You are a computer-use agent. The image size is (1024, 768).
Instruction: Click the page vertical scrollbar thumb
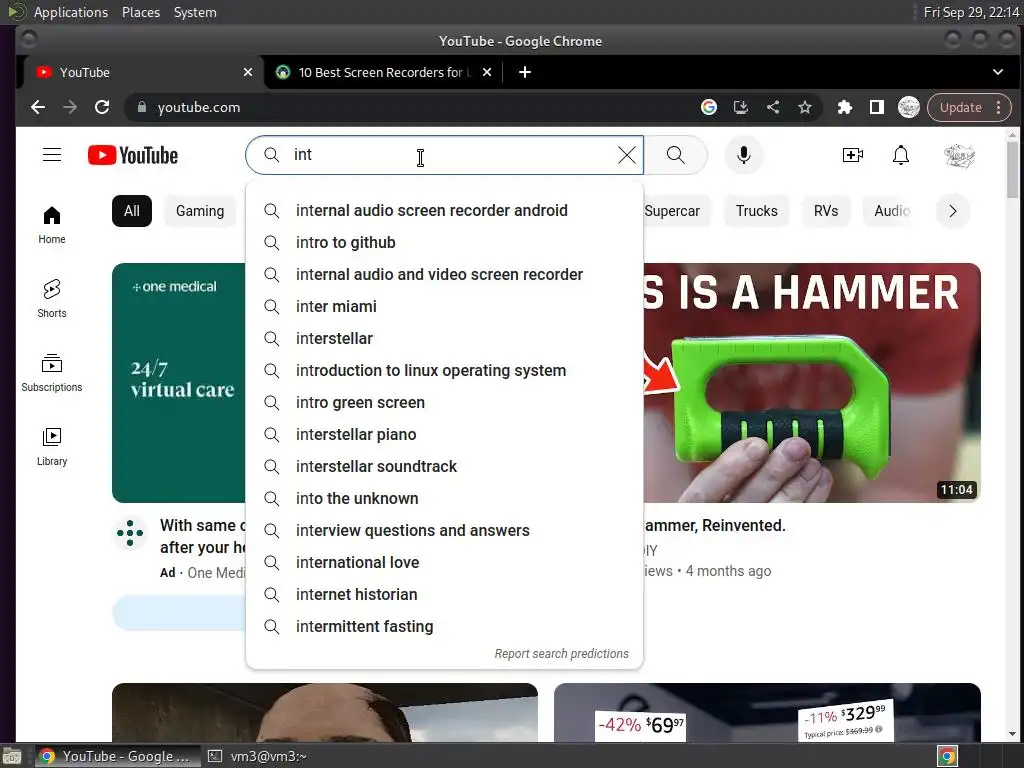click(1012, 168)
